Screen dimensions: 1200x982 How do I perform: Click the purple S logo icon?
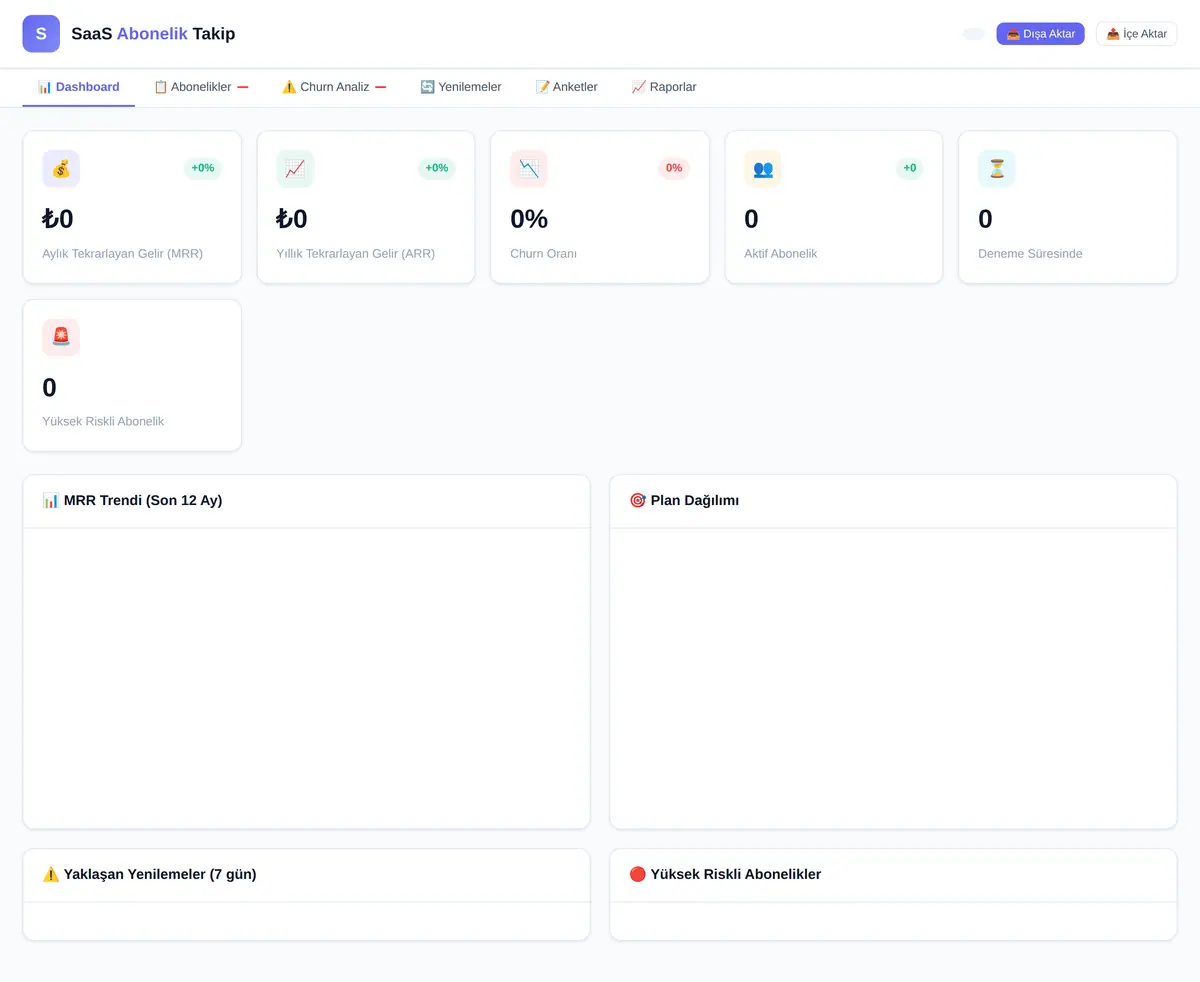coord(41,34)
